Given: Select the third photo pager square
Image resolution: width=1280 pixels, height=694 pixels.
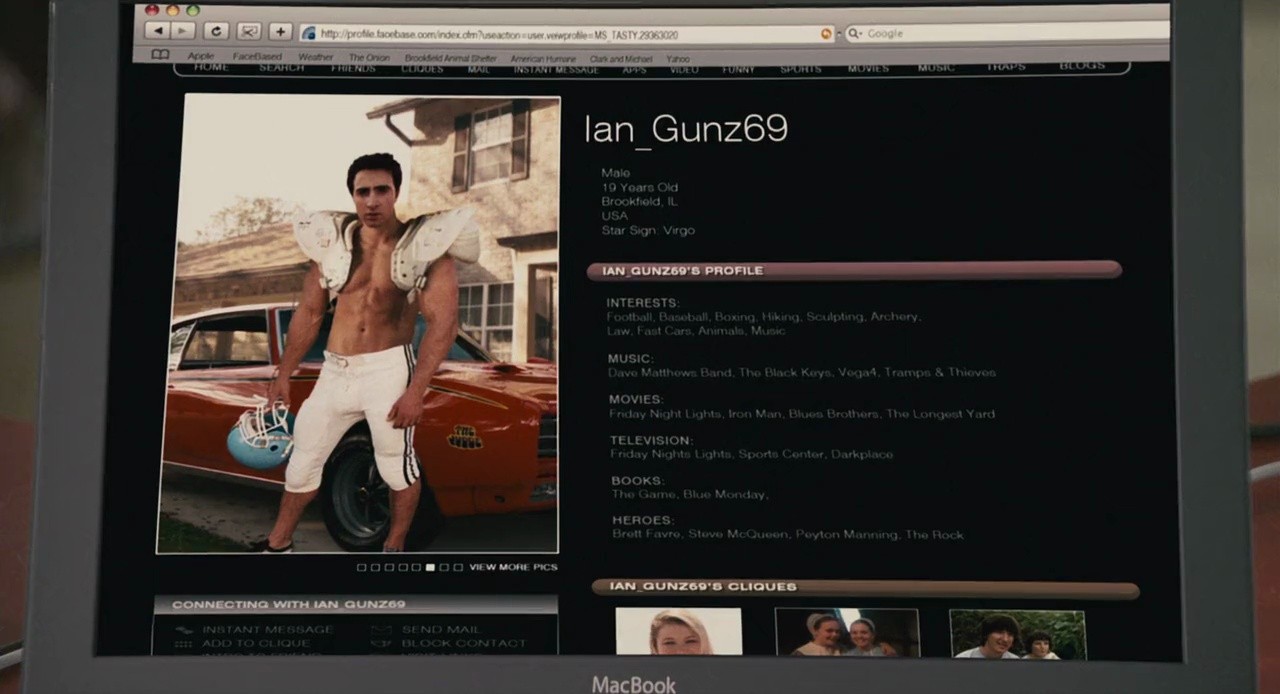Looking at the screenshot, I should pyautogui.click(x=389, y=568).
